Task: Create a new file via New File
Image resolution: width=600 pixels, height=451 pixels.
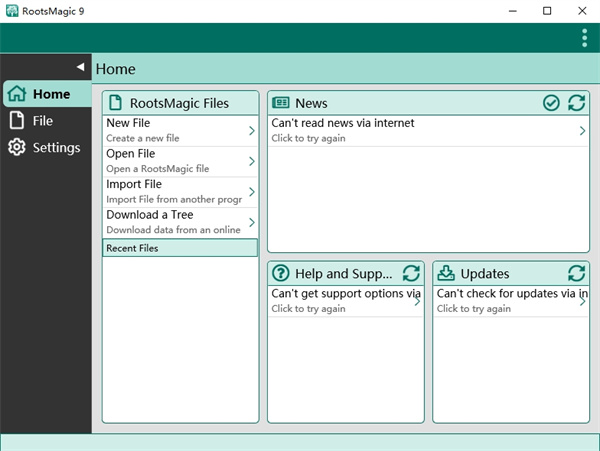Action: point(175,130)
